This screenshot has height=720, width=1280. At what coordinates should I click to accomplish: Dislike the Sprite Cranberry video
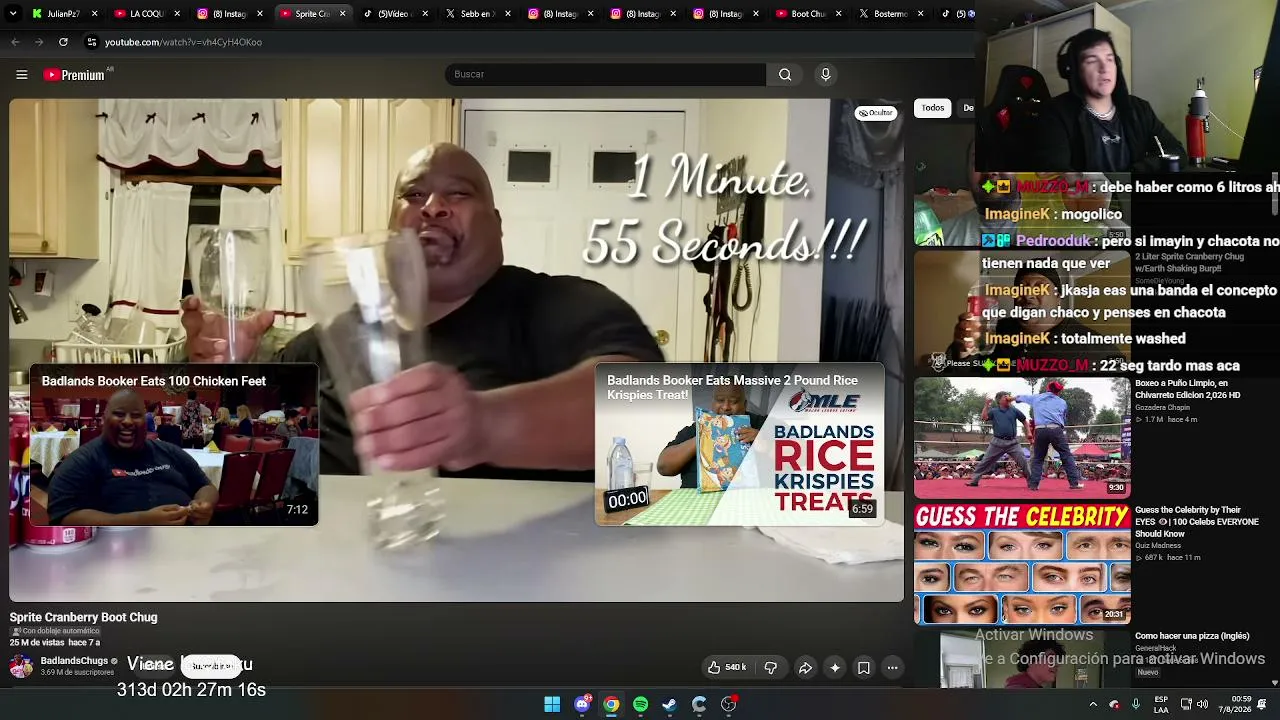pyautogui.click(x=770, y=667)
